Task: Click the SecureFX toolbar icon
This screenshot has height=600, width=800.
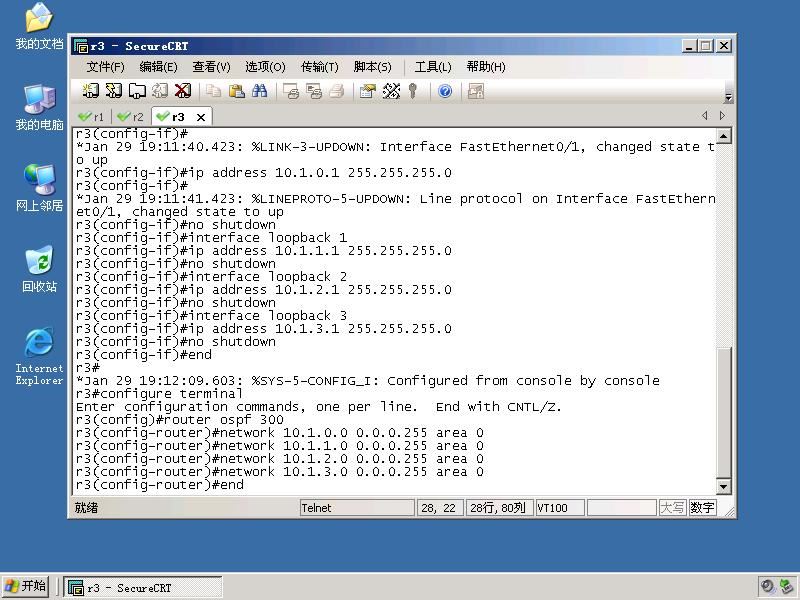Action: click(476, 91)
